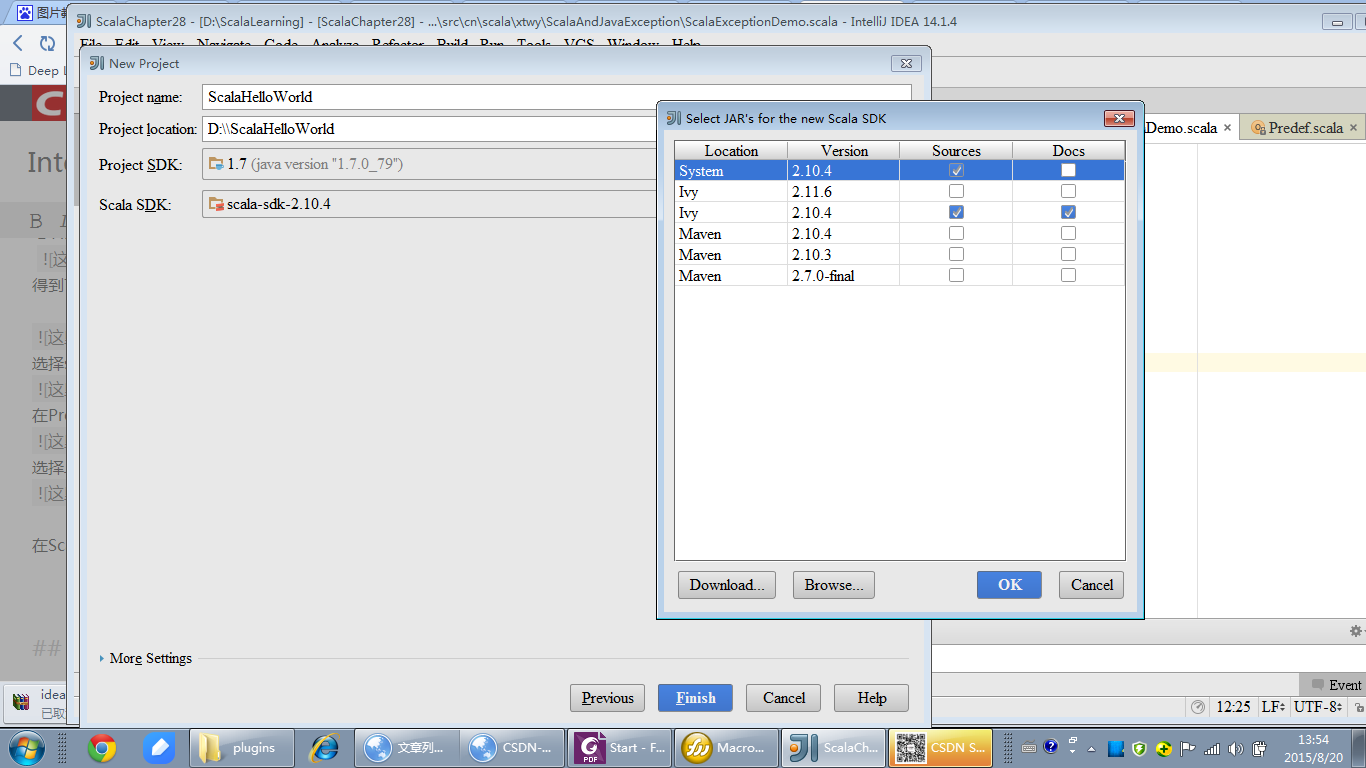Click the keyboard icon in system tray
This screenshot has width=1366, height=768.
[1029, 747]
